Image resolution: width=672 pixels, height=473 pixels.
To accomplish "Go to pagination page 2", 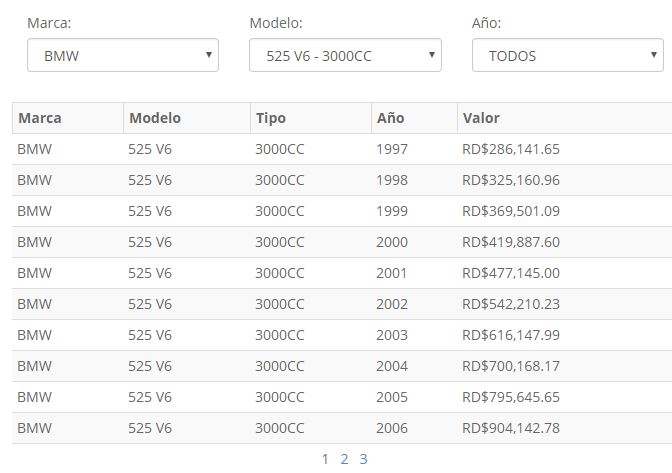I will [344, 459].
